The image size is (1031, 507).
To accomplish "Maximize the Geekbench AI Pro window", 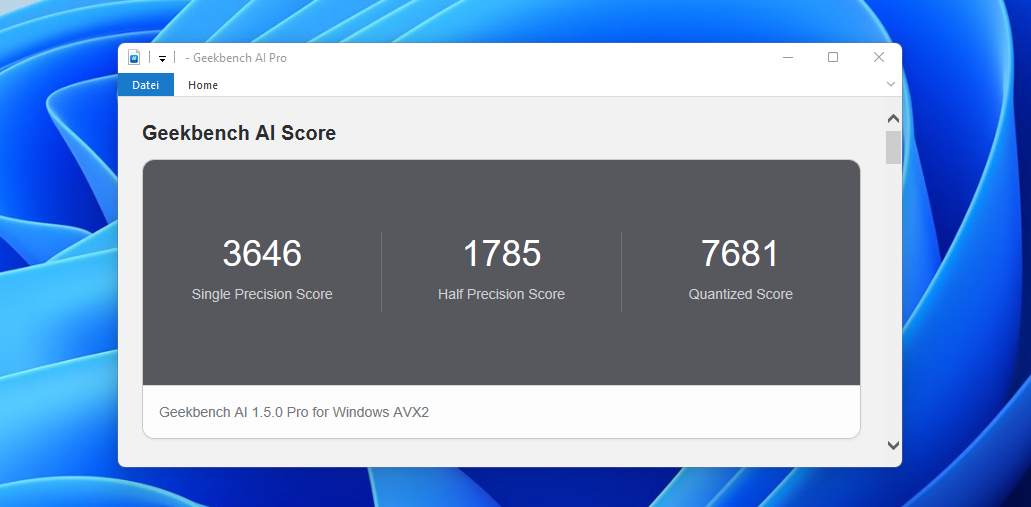I will coord(832,57).
